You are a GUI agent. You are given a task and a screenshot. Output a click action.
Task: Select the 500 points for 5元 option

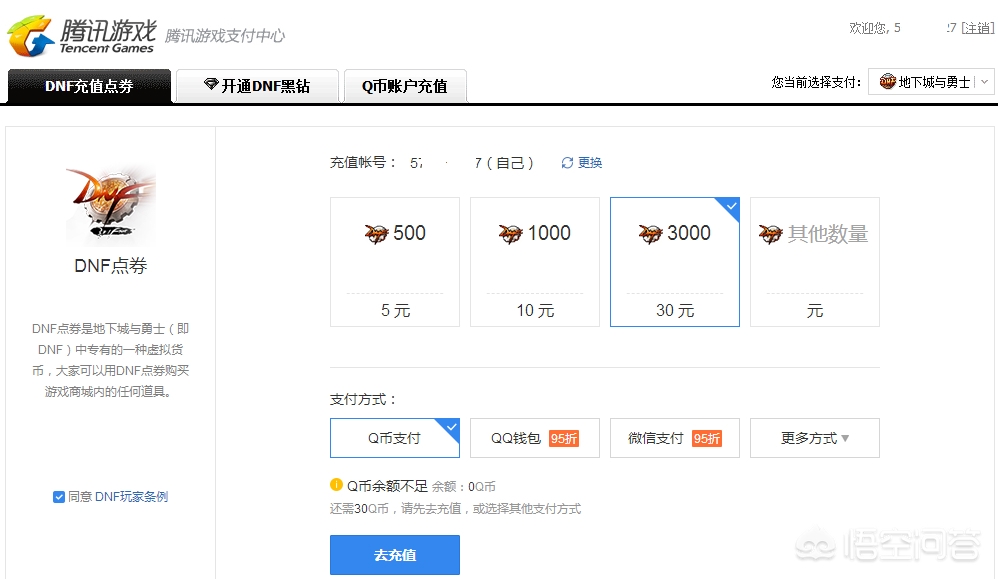(395, 262)
